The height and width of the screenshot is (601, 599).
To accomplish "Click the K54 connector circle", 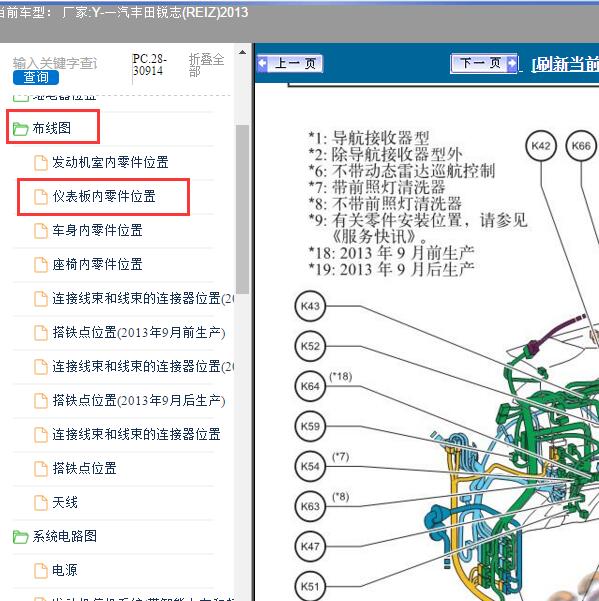I will tap(310, 466).
